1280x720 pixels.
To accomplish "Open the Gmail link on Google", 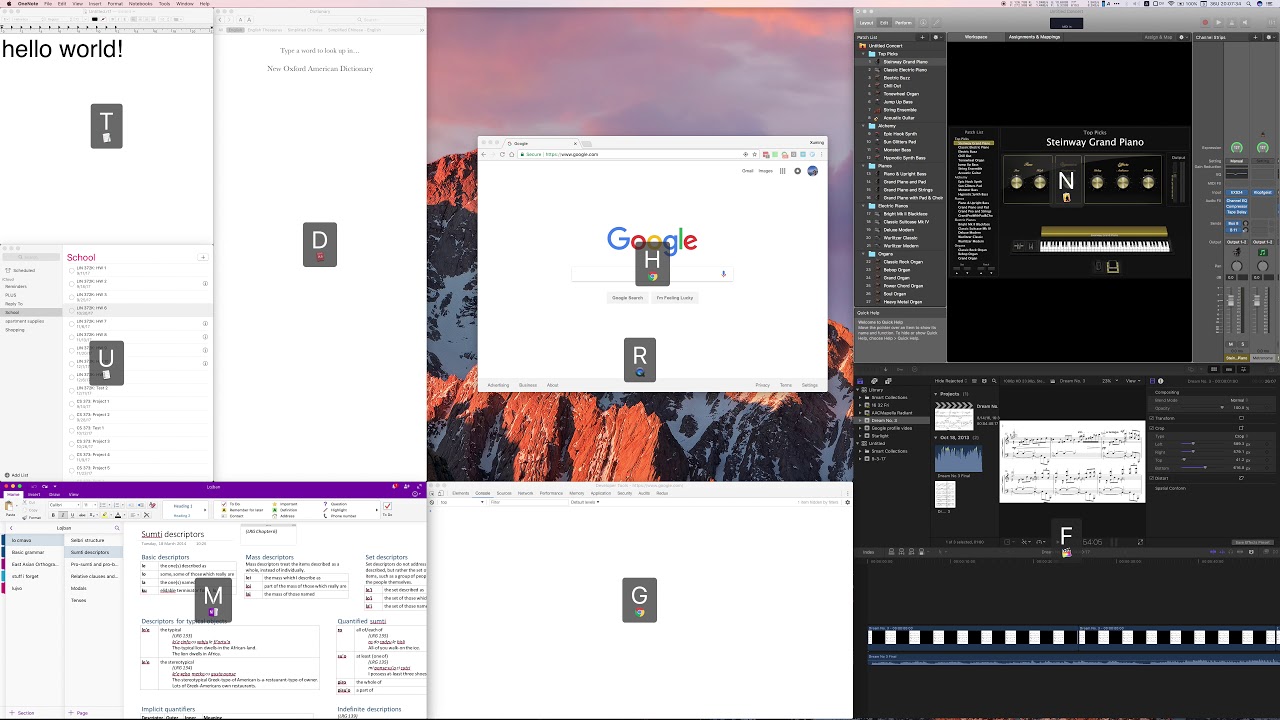I will click(x=747, y=171).
